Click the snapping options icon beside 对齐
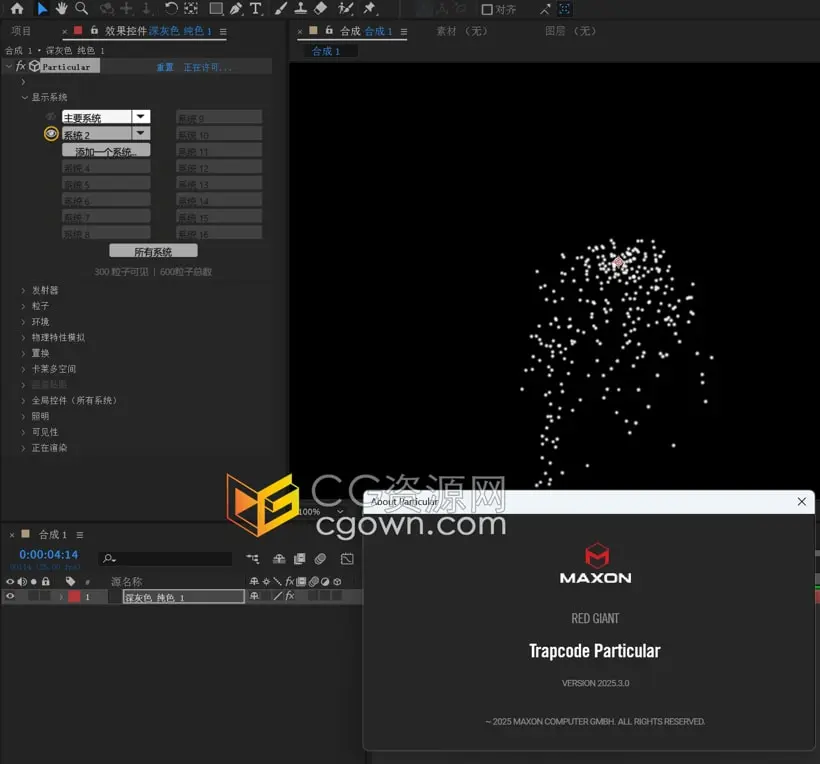The width and height of the screenshot is (820, 764). coord(545,9)
